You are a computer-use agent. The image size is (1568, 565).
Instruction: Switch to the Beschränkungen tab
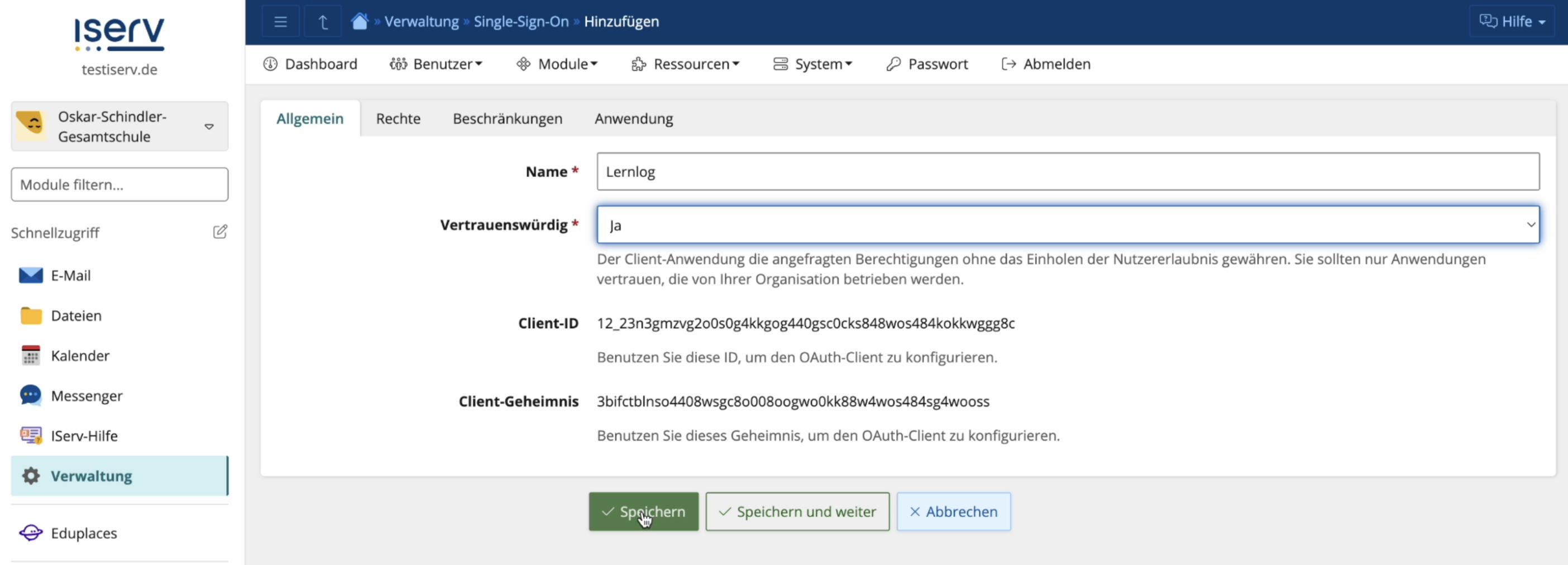507,119
